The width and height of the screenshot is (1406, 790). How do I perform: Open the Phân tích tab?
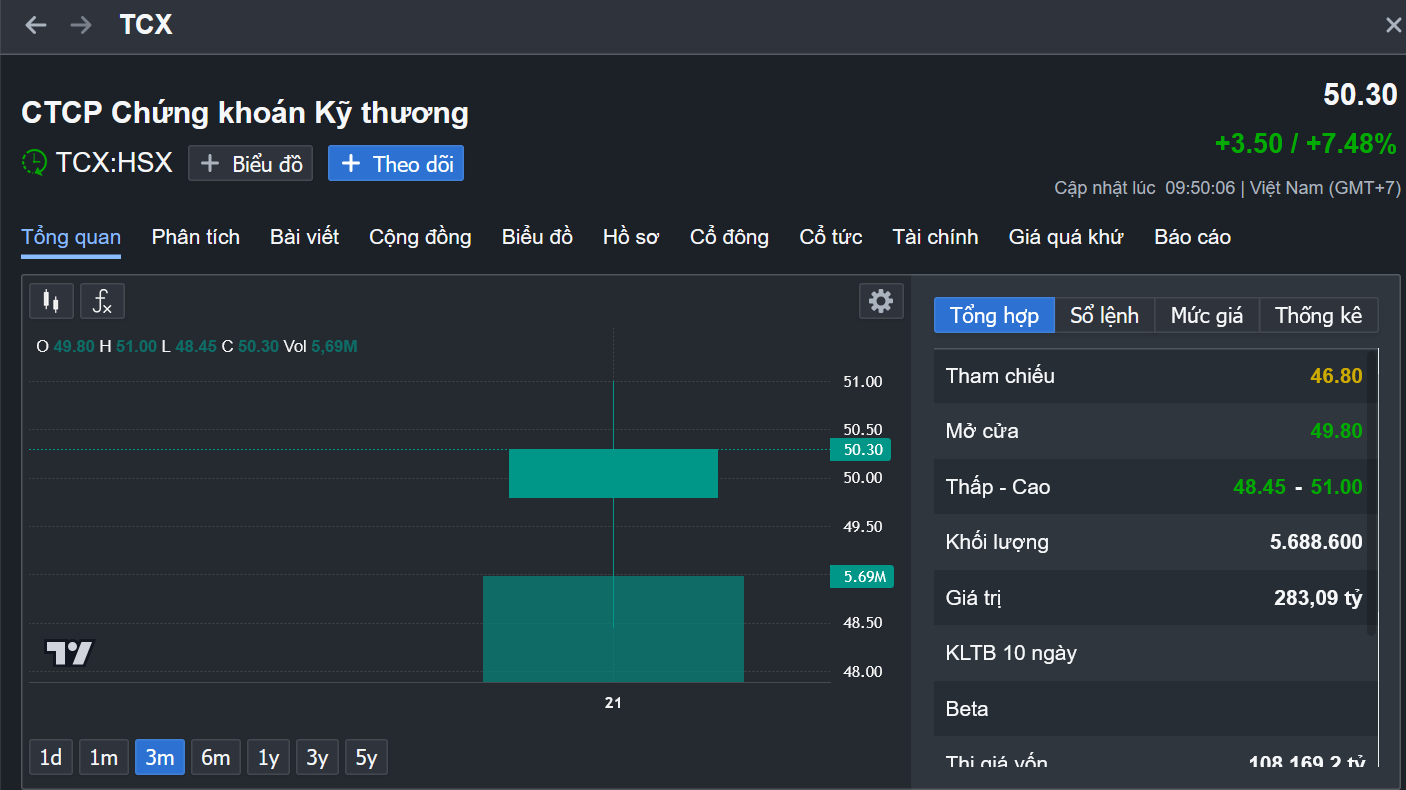click(196, 237)
